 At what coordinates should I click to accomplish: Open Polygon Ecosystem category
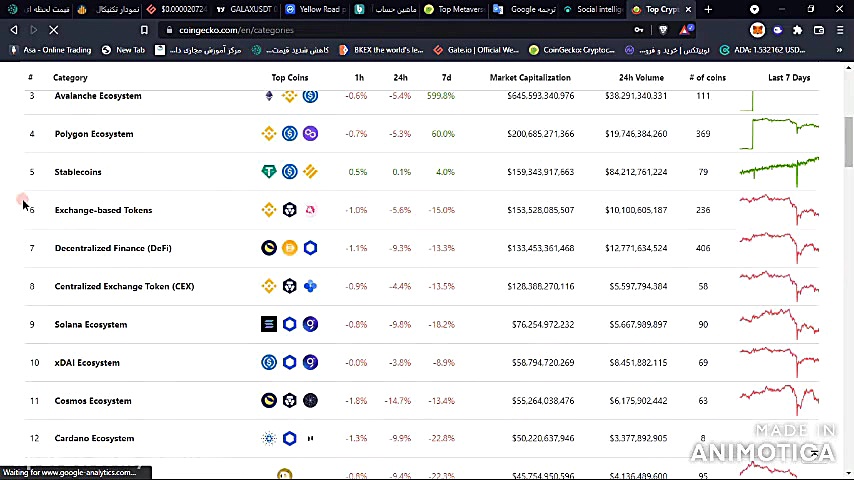[x=94, y=133]
